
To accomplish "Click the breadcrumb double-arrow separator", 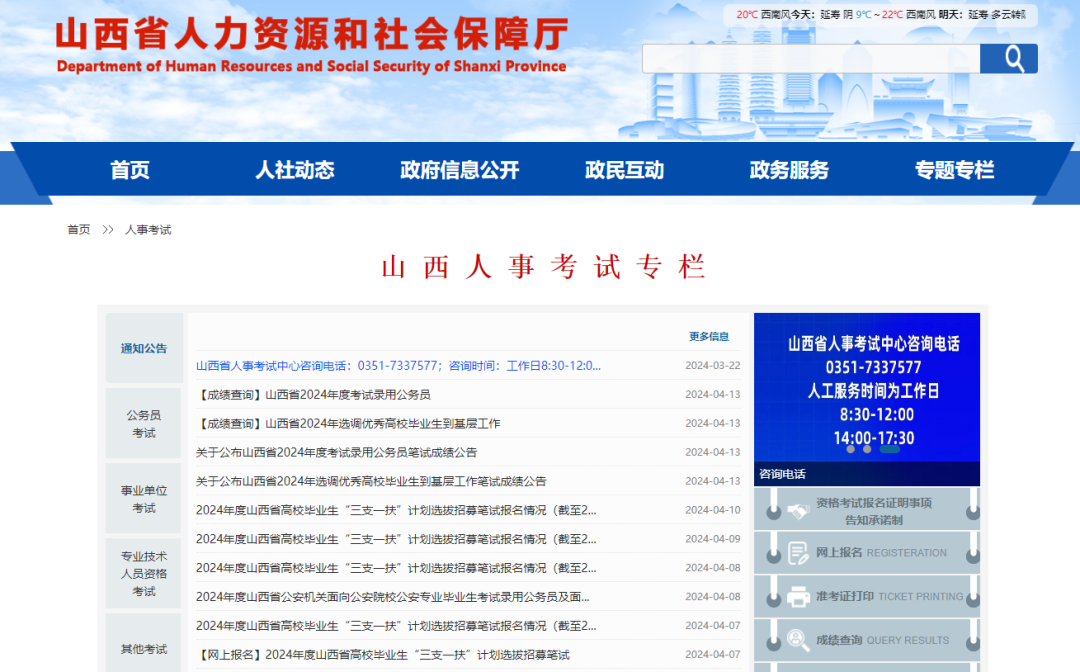I will [108, 230].
